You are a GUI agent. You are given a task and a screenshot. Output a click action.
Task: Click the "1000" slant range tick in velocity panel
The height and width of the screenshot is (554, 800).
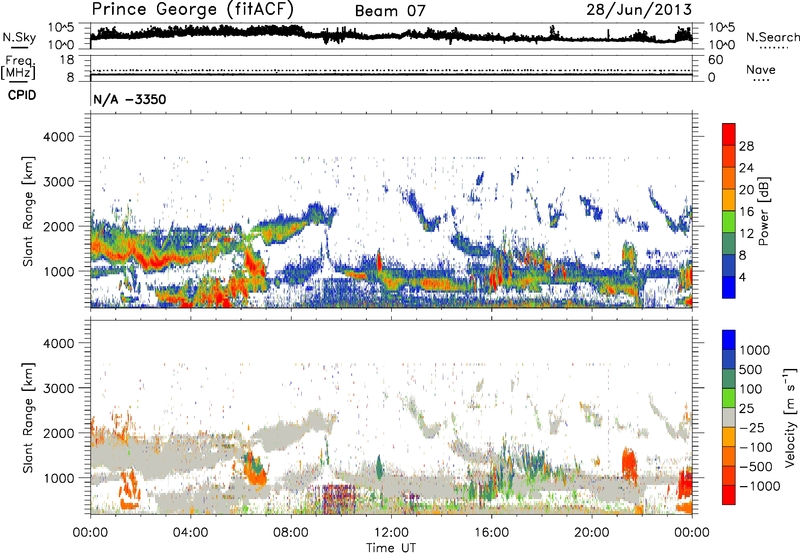59,478
